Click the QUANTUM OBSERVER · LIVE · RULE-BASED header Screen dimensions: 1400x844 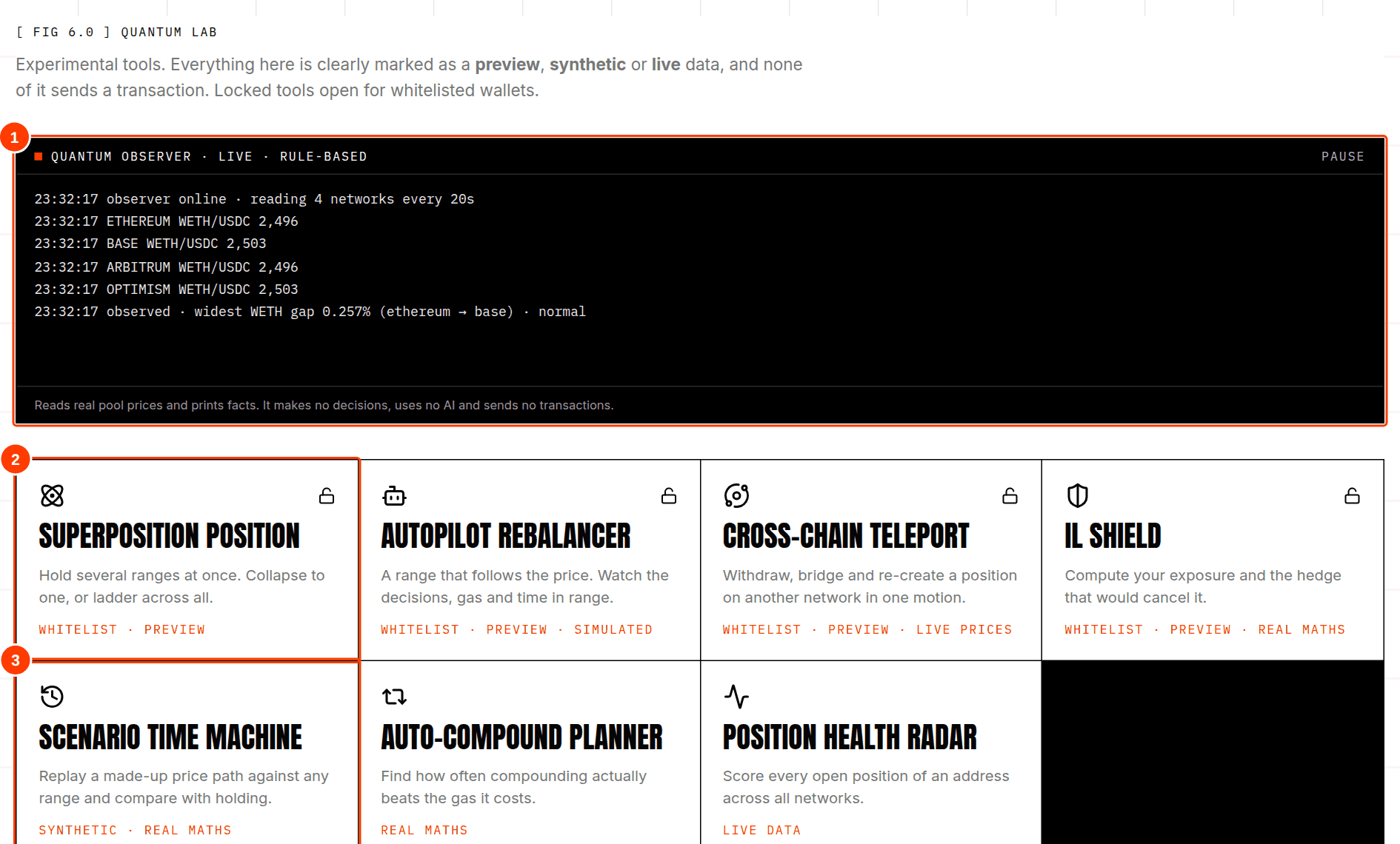point(209,156)
